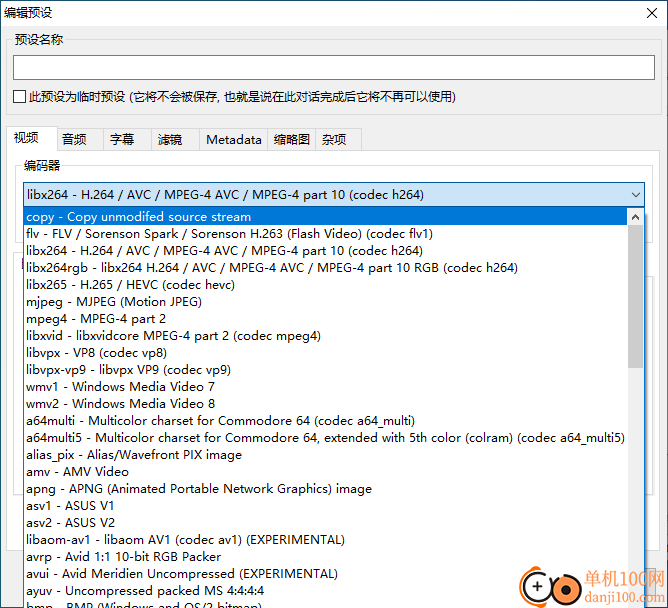Image resolution: width=668 pixels, height=608 pixels.
Task: Select libx265 H.265 / HEVC encoder
Action: tap(325, 285)
